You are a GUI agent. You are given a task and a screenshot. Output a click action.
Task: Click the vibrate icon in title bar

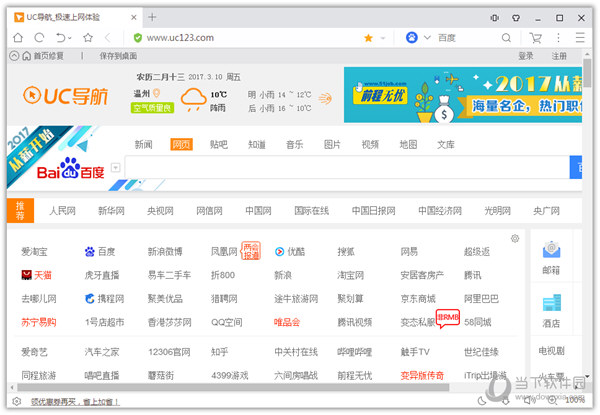point(495,18)
